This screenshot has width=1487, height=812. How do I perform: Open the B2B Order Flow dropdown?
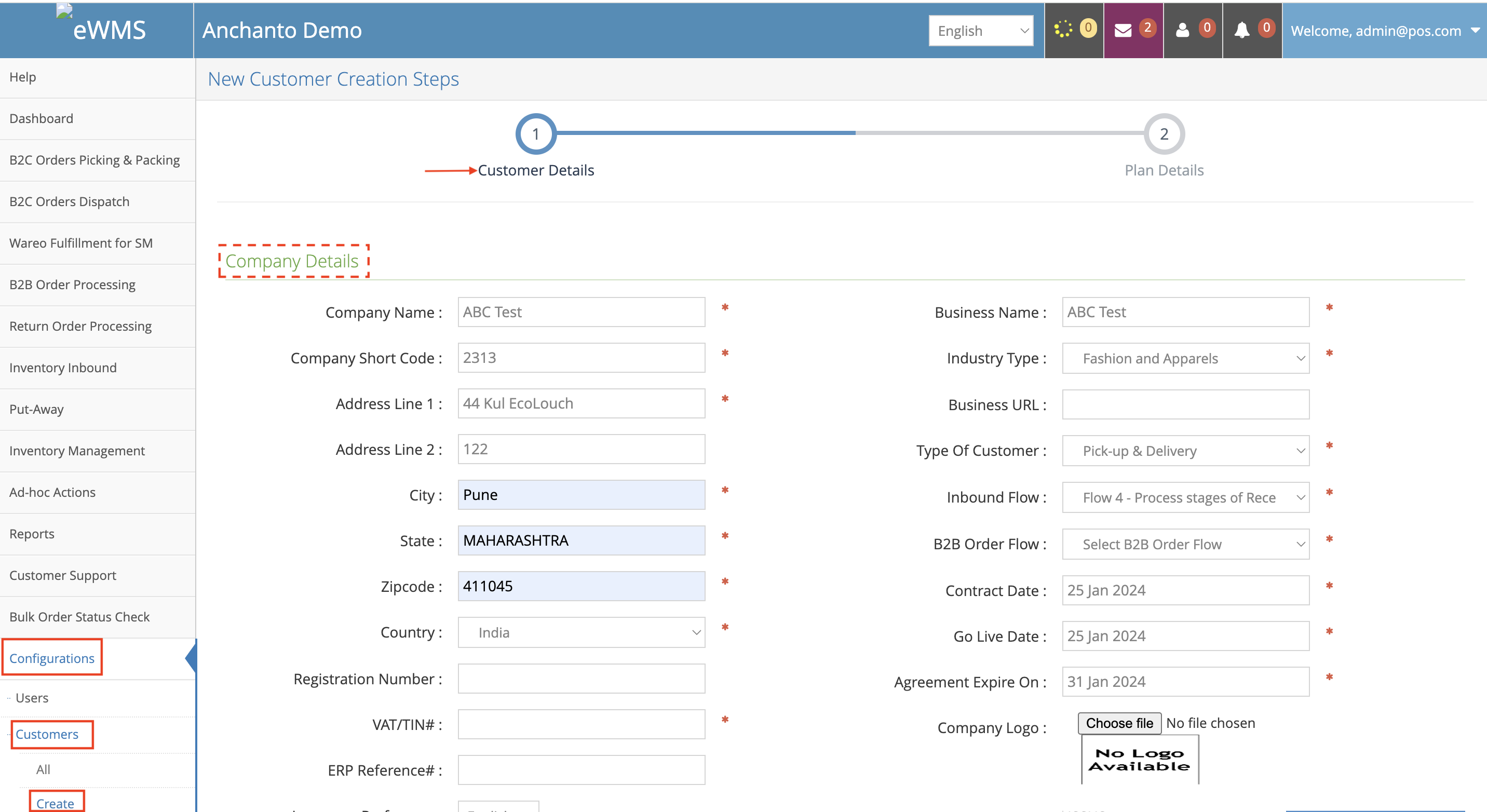coord(1185,544)
